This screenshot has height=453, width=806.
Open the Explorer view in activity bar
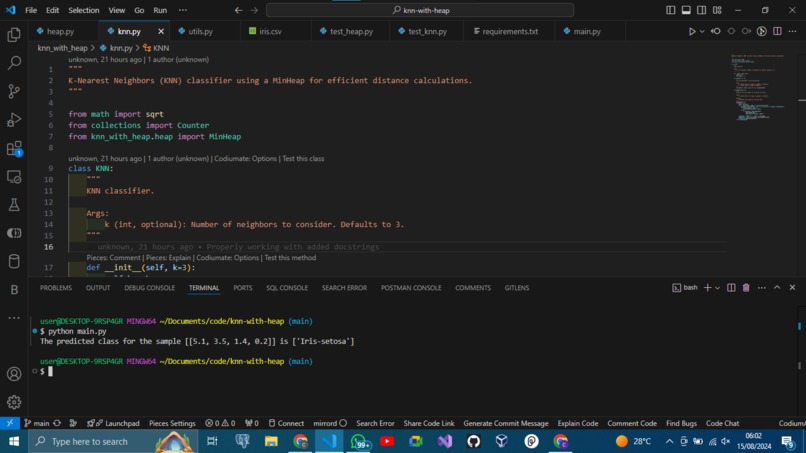tap(14, 34)
